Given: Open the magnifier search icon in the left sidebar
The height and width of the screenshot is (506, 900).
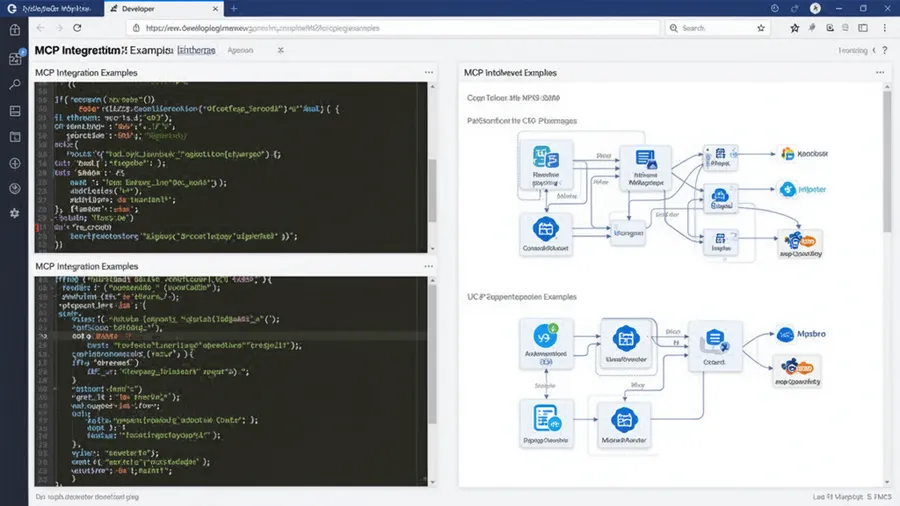Looking at the screenshot, I should click(15, 84).
